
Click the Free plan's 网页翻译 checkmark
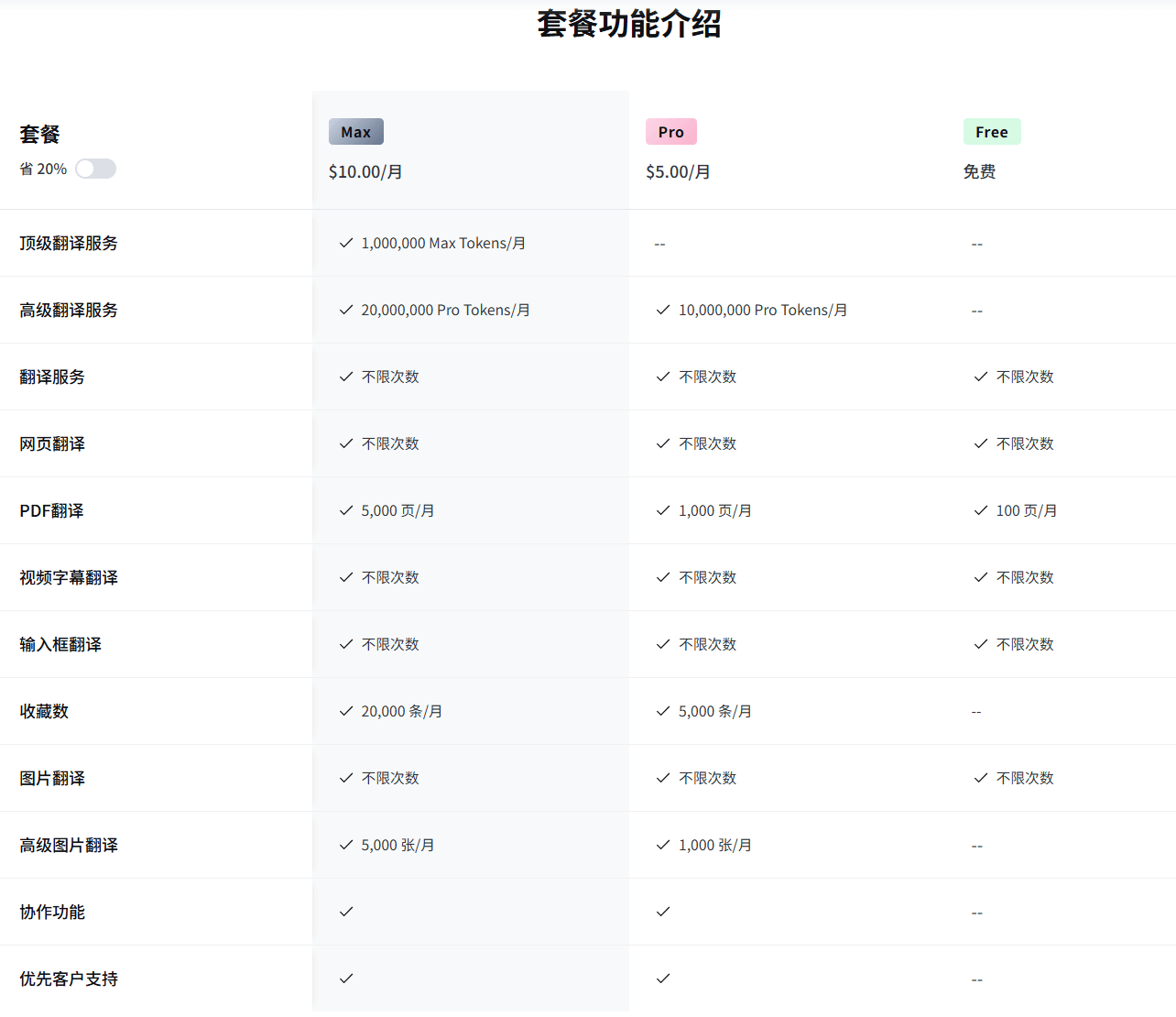click(x=980, y=443)
